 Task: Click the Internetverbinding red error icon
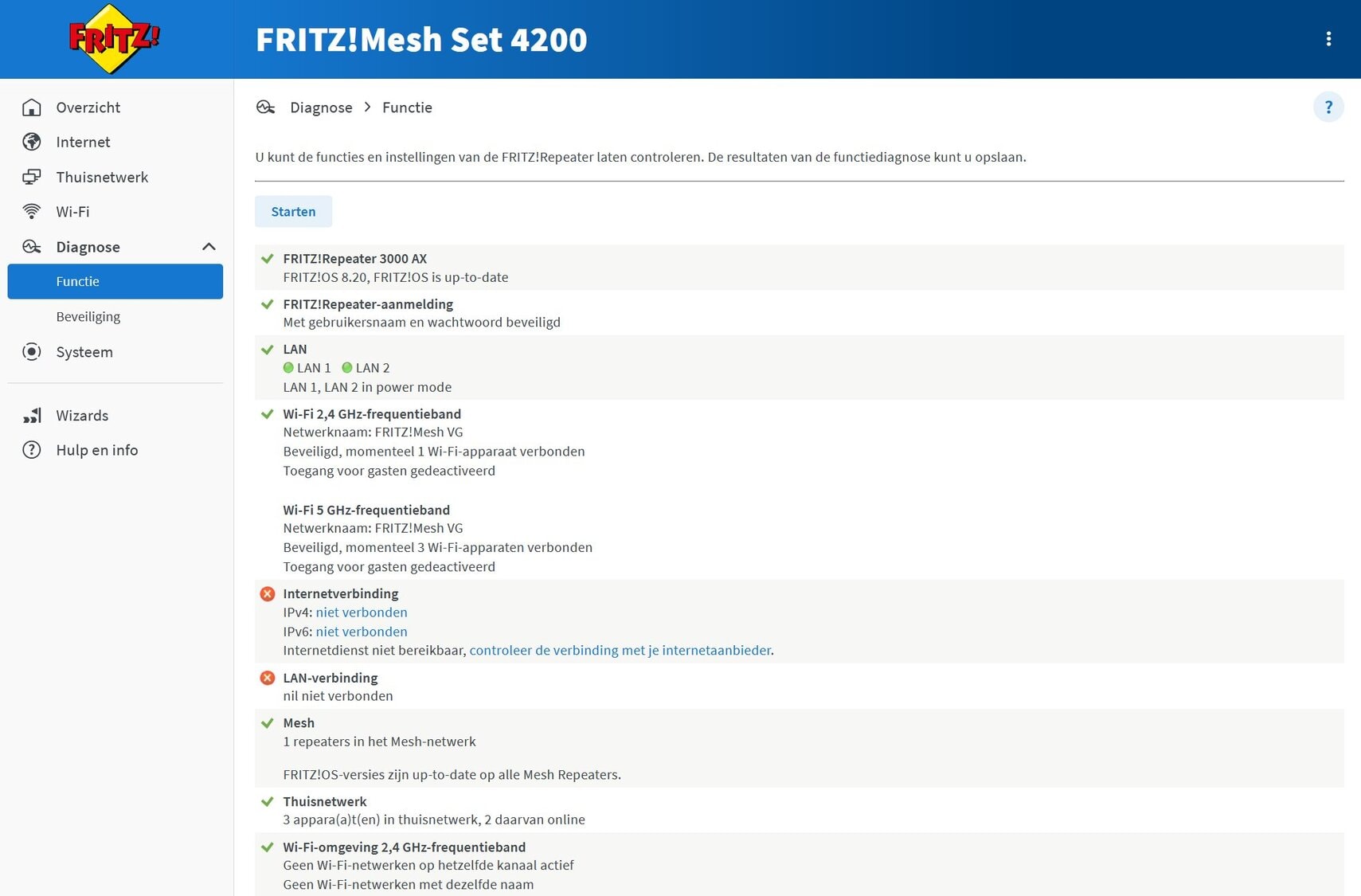pyautogui.click(x=268, y=593)
